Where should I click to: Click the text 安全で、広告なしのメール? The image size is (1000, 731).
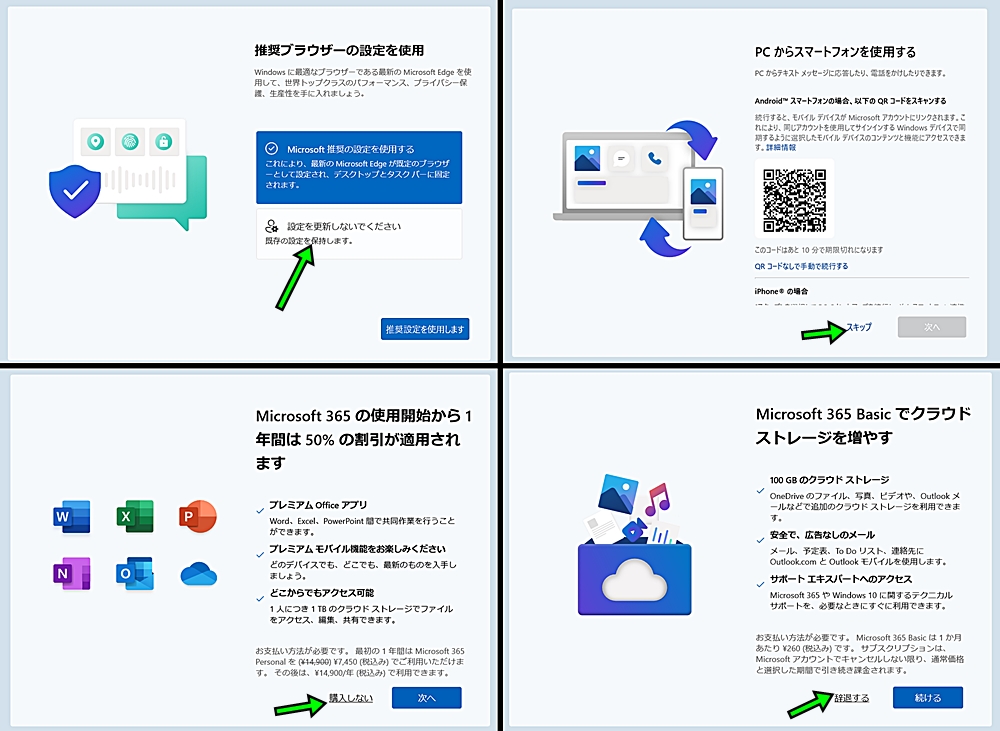pos(822,535)
